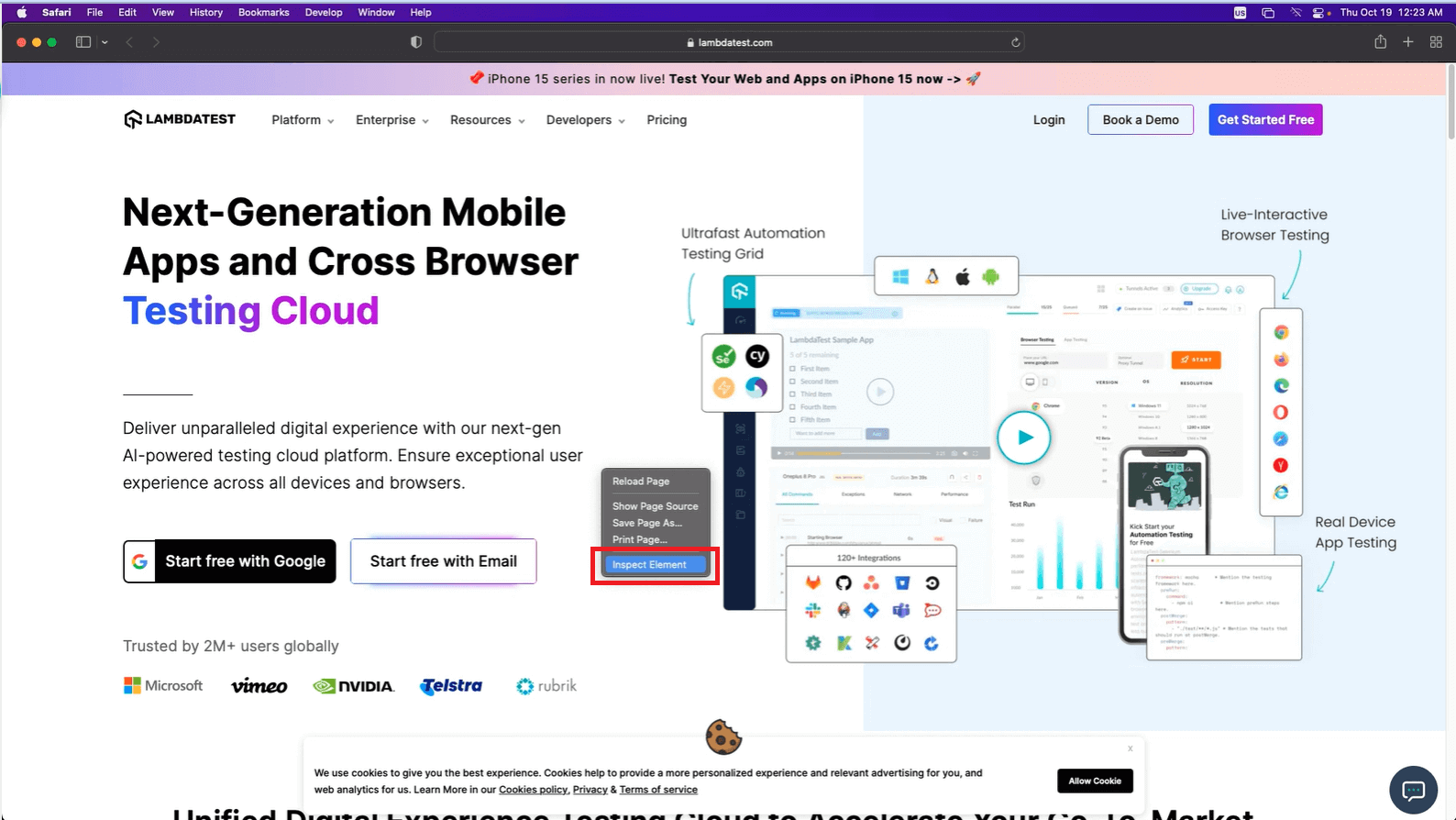Reload page using address bar icon
Screen dimensions: 1456x820
pos(1015,42)
